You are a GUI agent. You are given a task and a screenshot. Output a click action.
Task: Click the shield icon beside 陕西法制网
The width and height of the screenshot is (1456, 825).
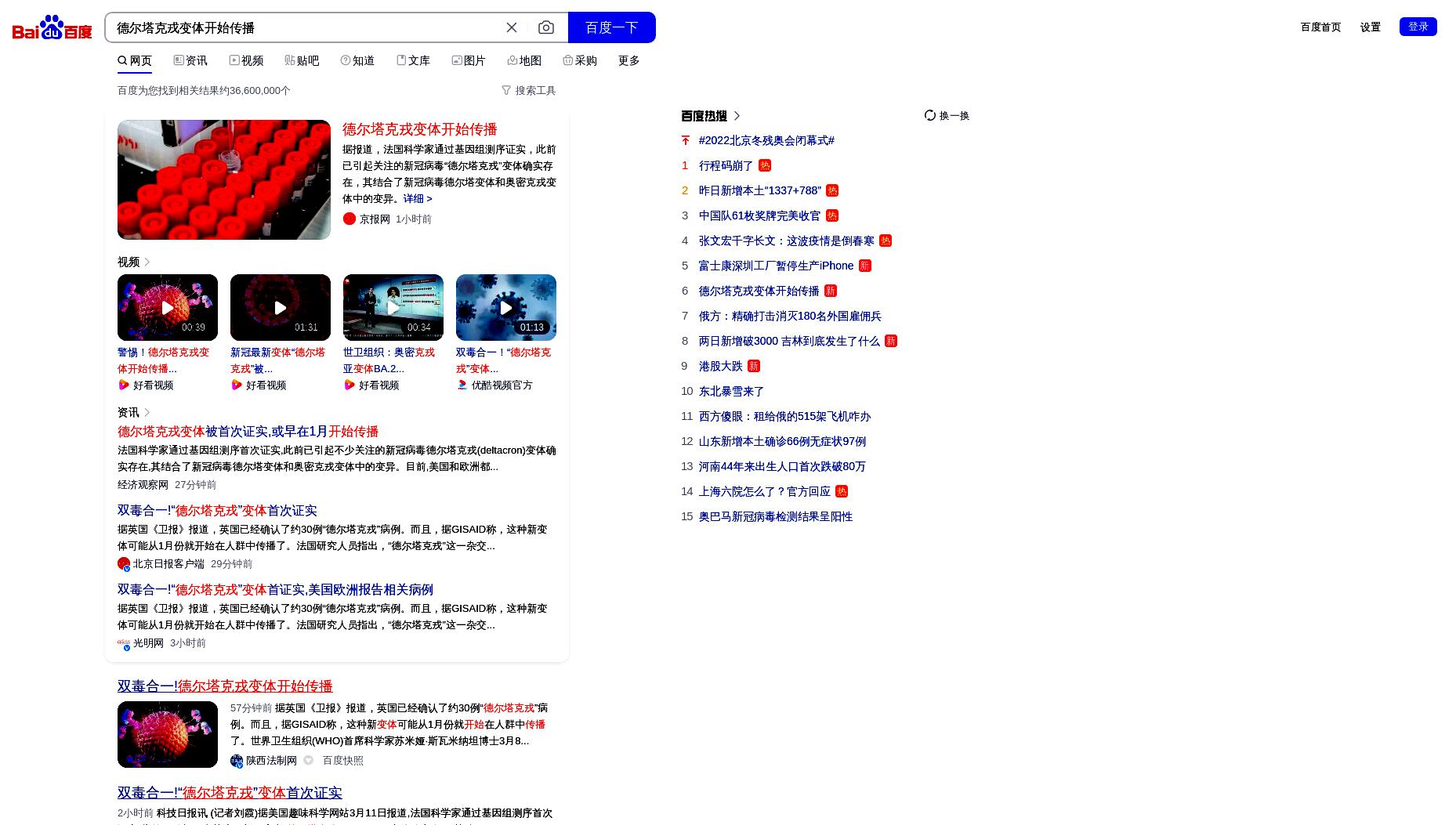[x=309, y=761]
